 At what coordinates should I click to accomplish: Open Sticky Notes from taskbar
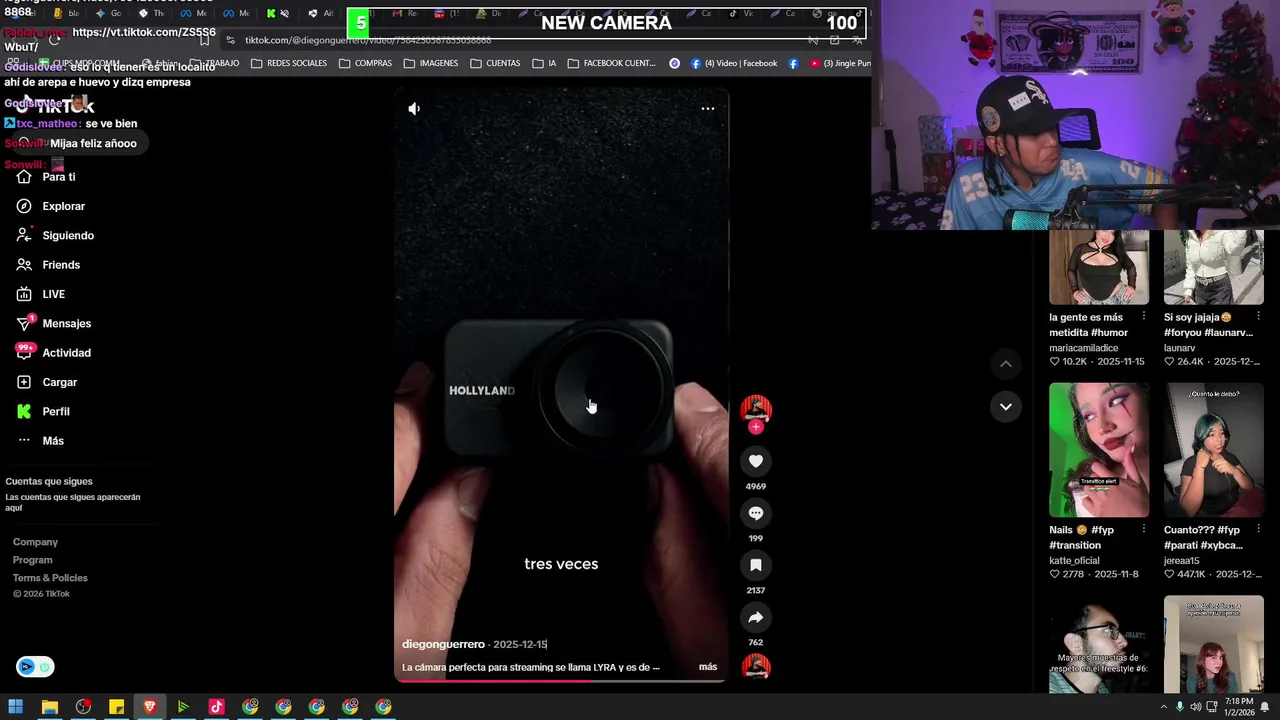click(116, 707)
